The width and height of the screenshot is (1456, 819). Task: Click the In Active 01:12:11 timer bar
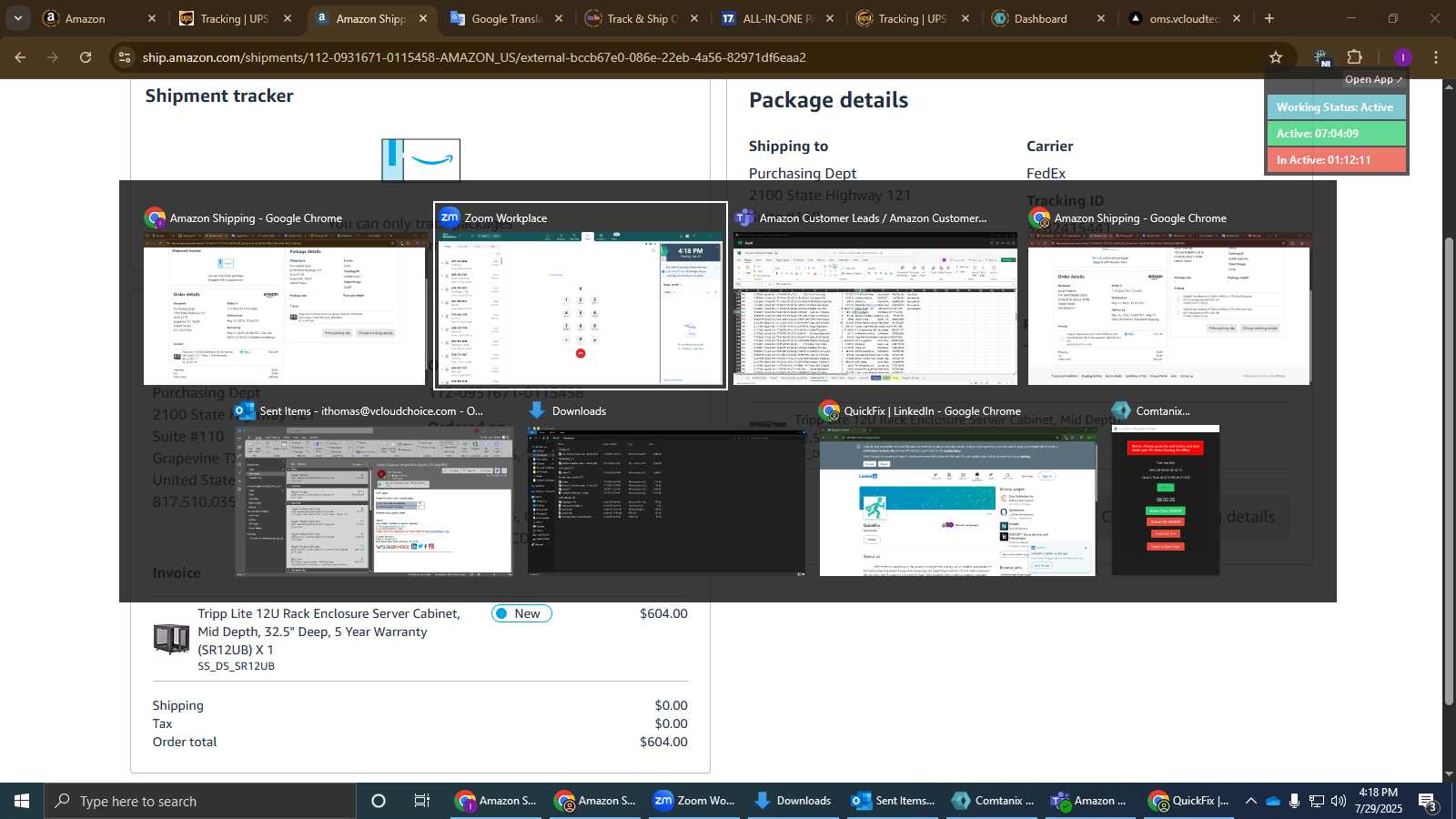point(1336,160)
